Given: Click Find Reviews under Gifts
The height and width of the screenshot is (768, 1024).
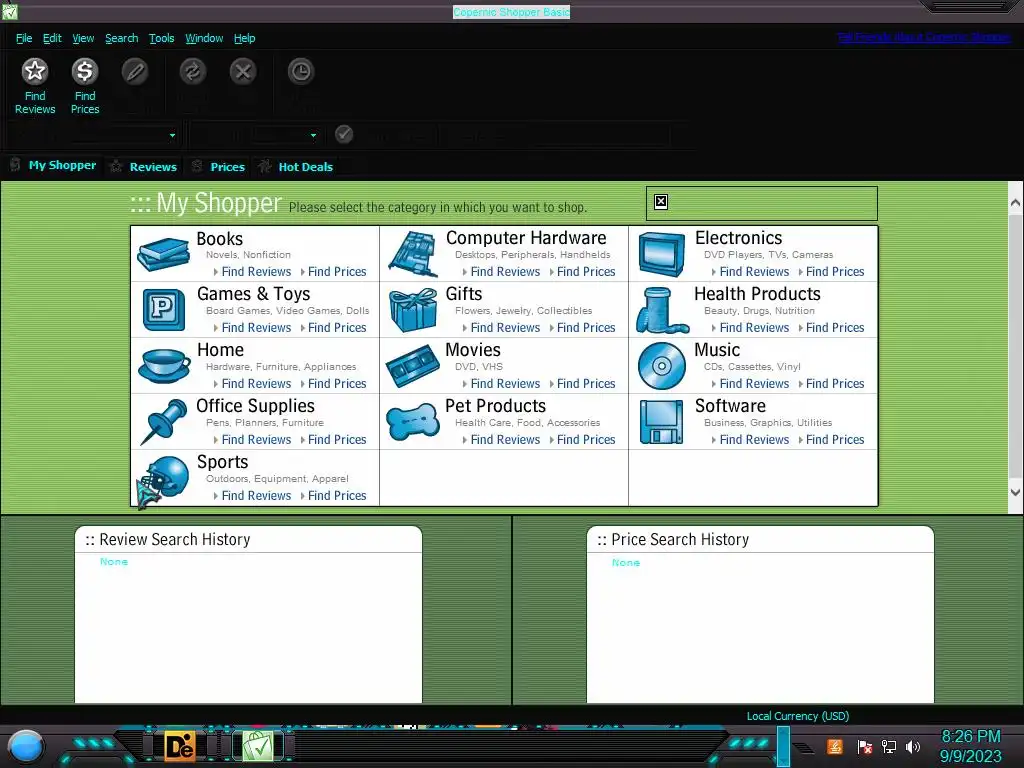Looking at the screenshot, I should [x=505, y=328].
